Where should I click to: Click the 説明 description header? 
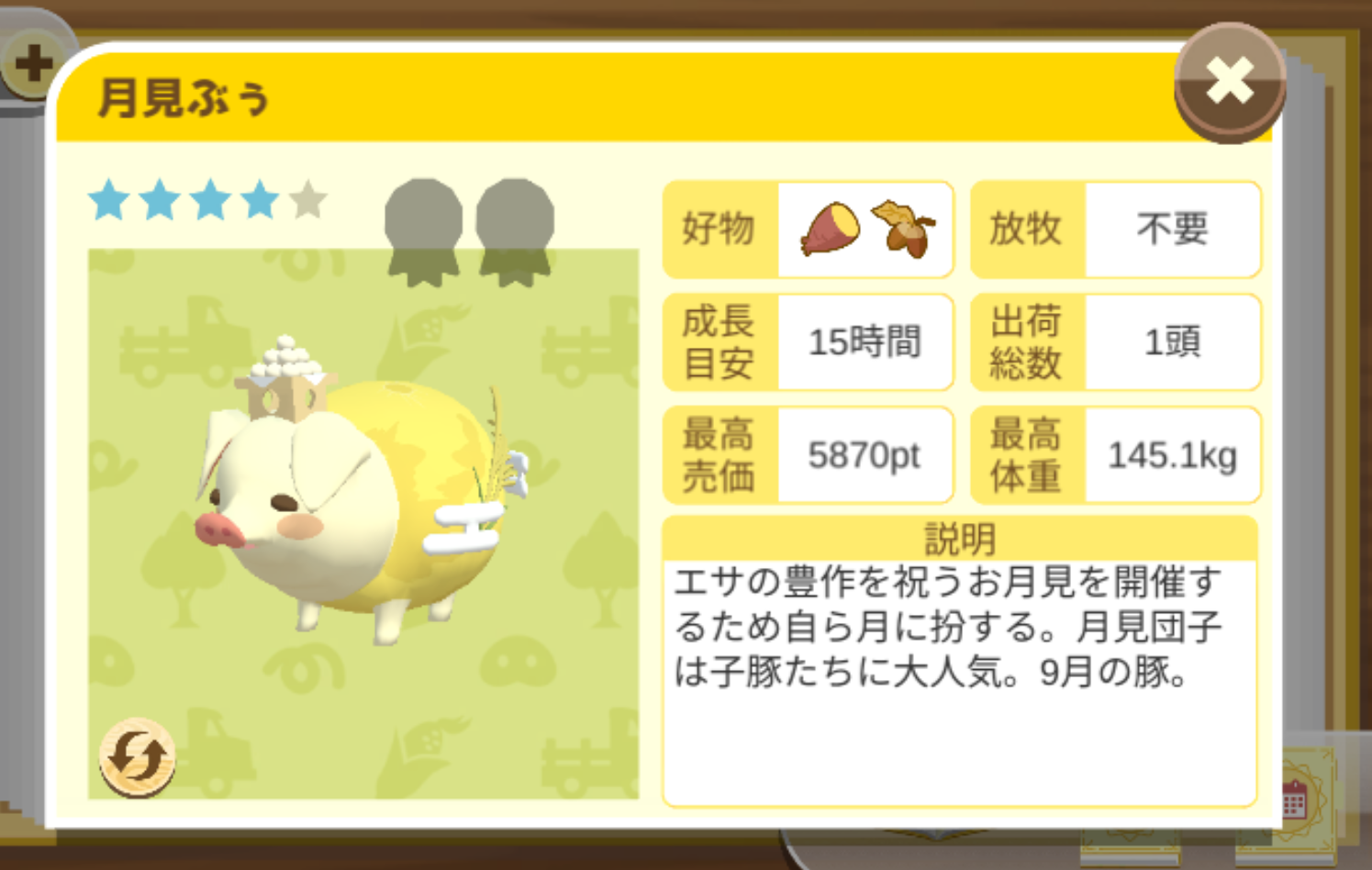(960, 539)
